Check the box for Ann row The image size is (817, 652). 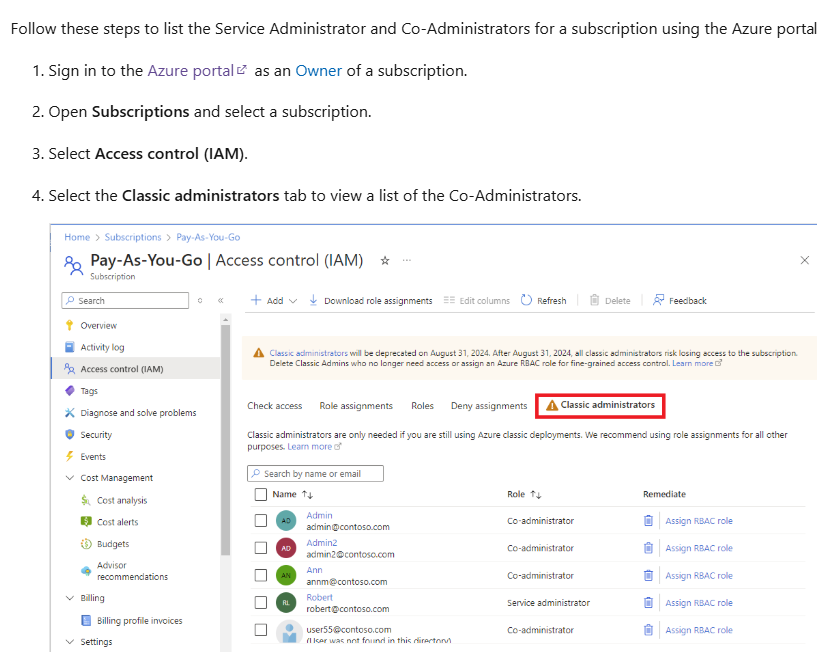pyautogui.click(x=261, y=575)
